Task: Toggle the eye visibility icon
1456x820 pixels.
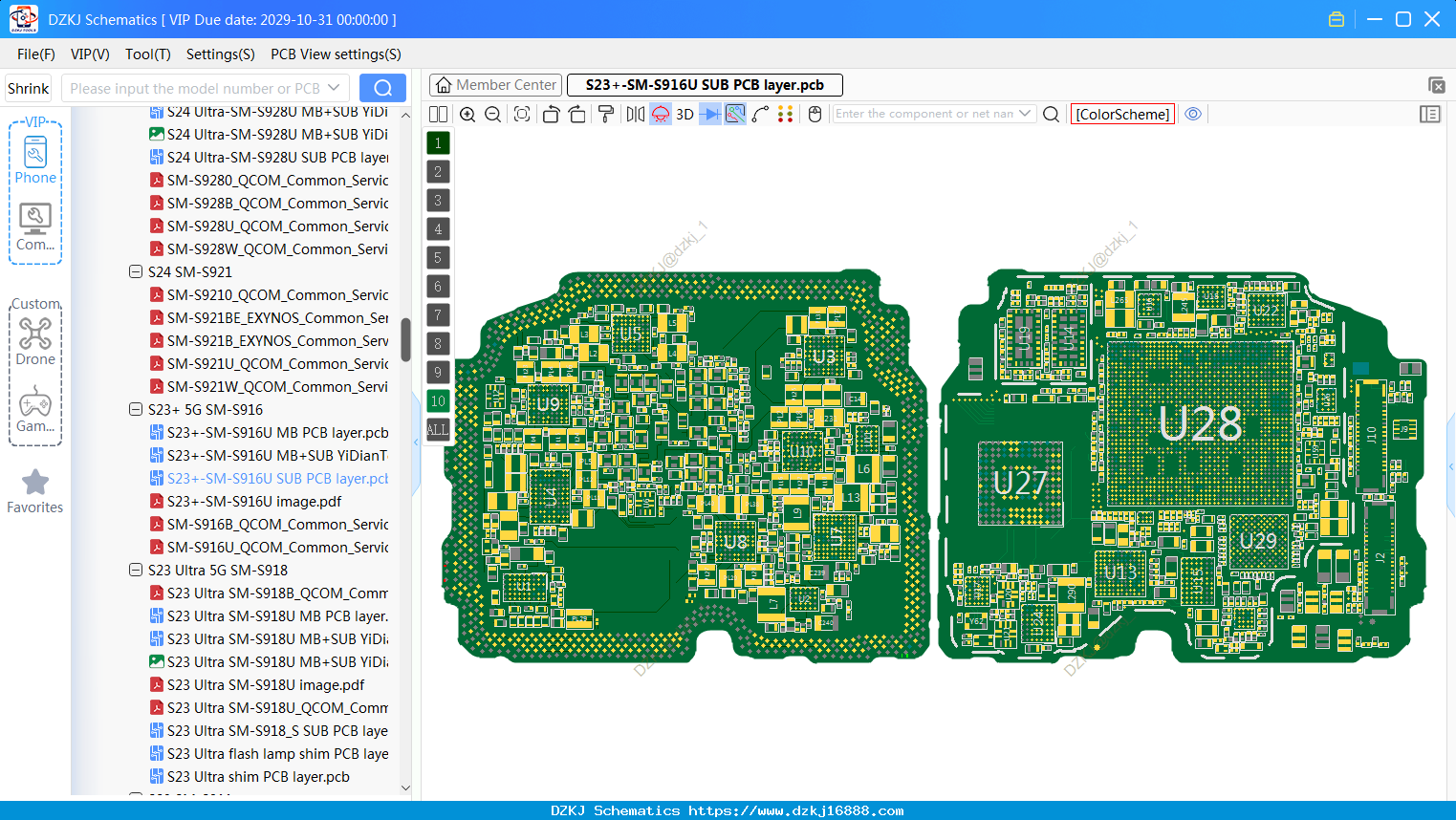Action: coord(1193,114)
